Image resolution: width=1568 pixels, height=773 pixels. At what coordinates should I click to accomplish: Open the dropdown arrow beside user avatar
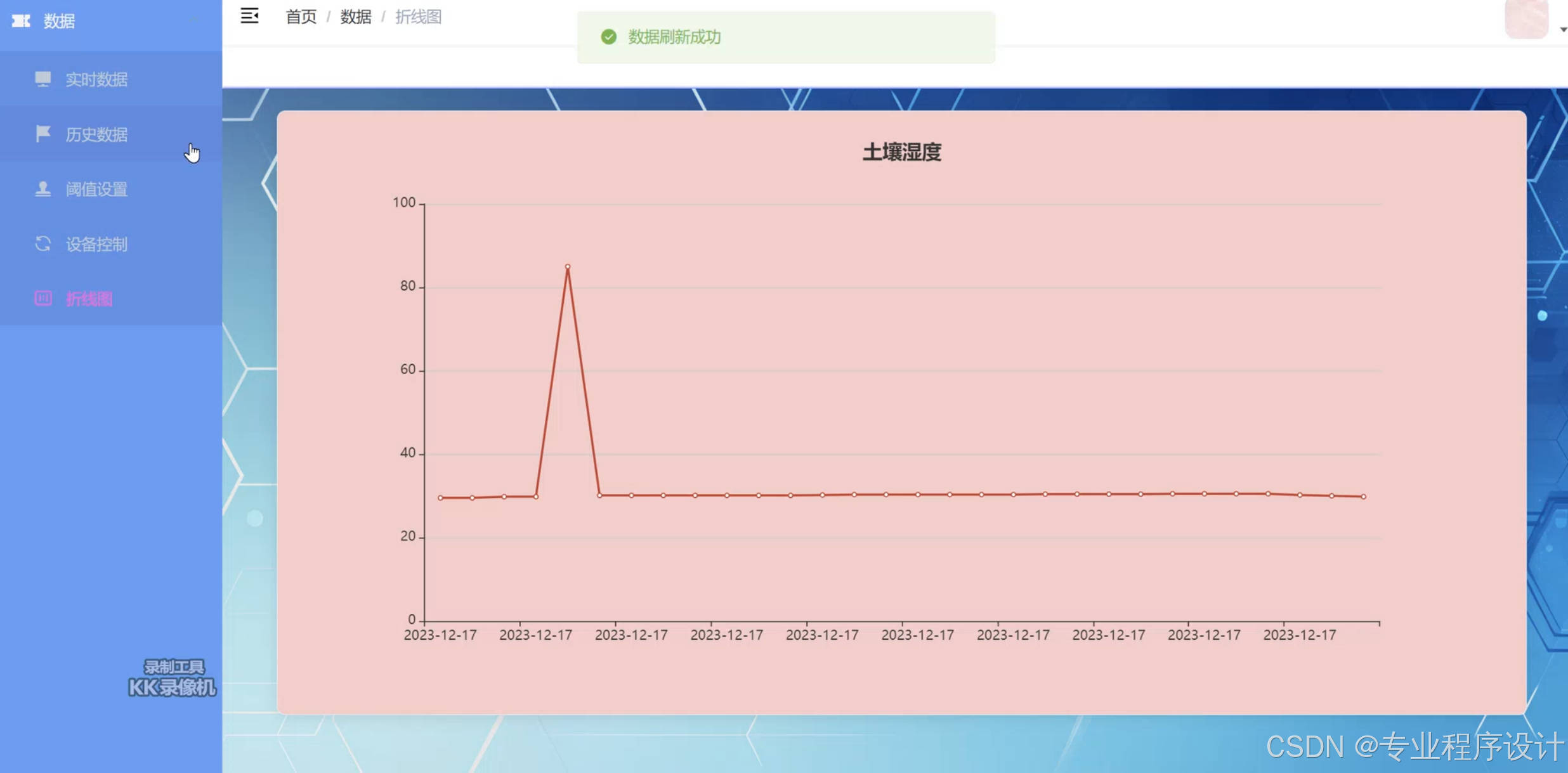1563,30
